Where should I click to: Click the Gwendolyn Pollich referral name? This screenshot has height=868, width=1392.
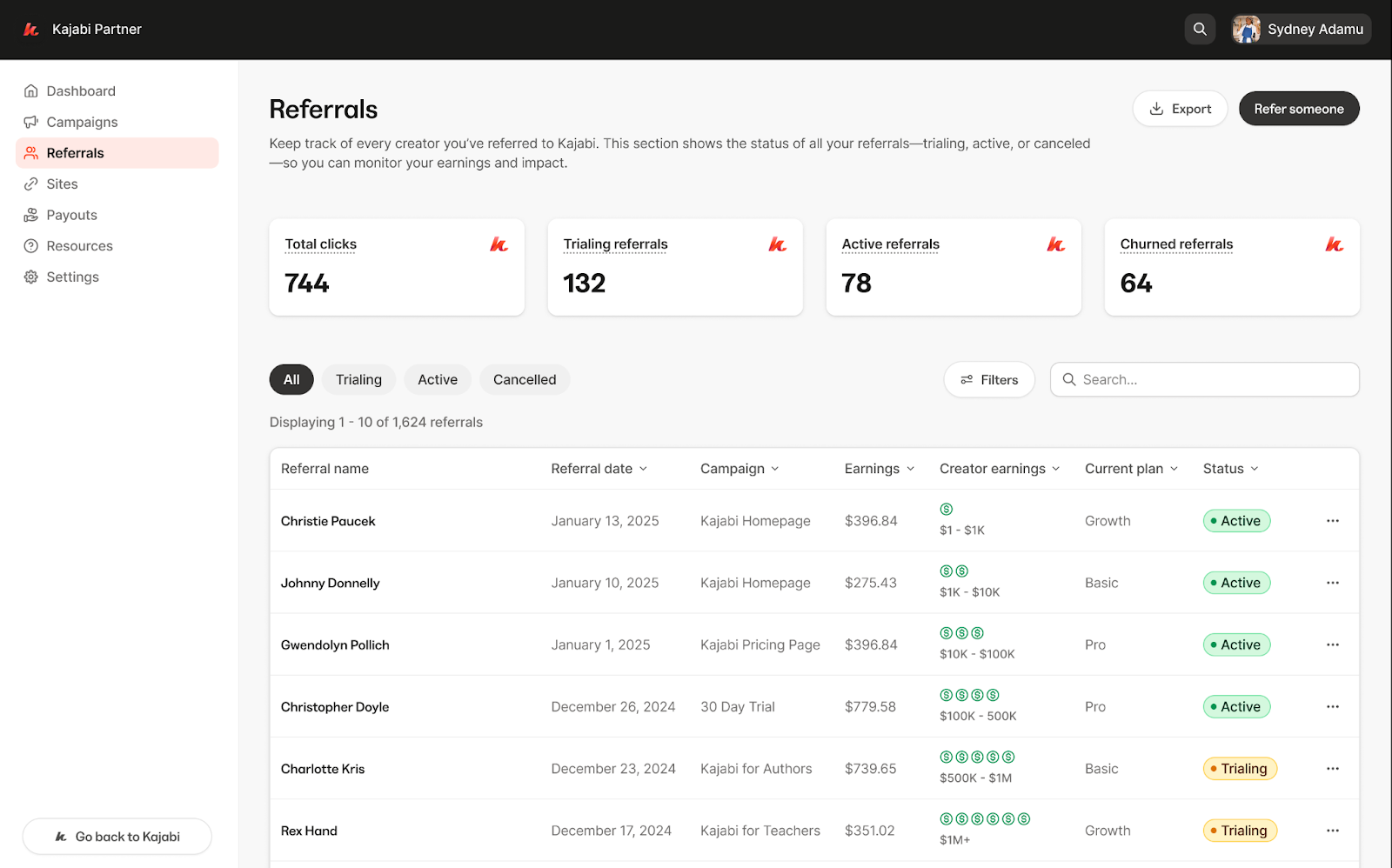(335, 644)
